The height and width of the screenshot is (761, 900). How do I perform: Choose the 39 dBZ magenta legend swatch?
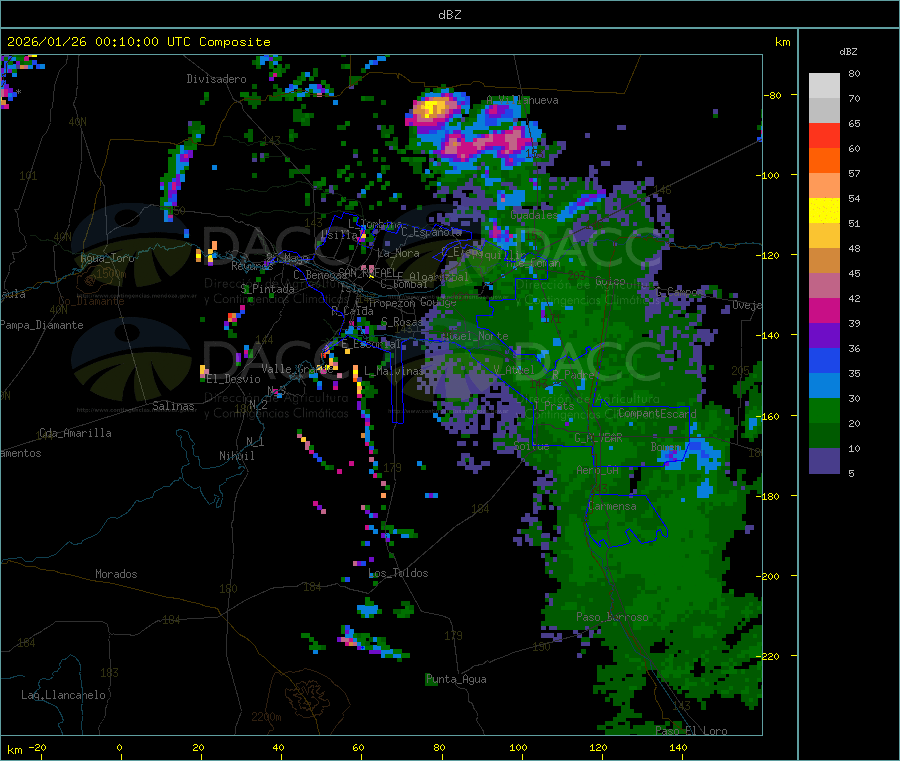[x=824, y=310]
